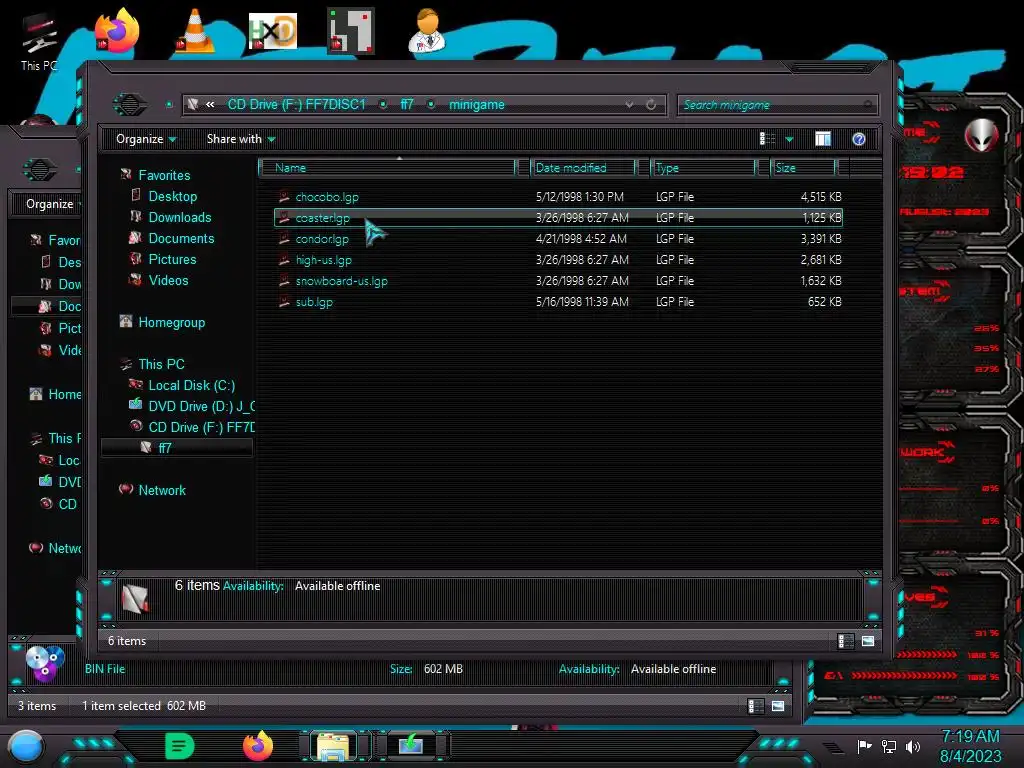Click the Search minigame field
The height and width of the screenshot is (768, 1024).
pyautogui.click(x=777, y=104)
